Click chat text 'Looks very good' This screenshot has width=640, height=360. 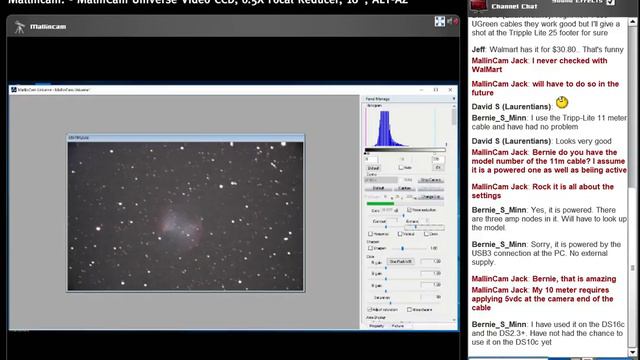(x=583, y=141)
